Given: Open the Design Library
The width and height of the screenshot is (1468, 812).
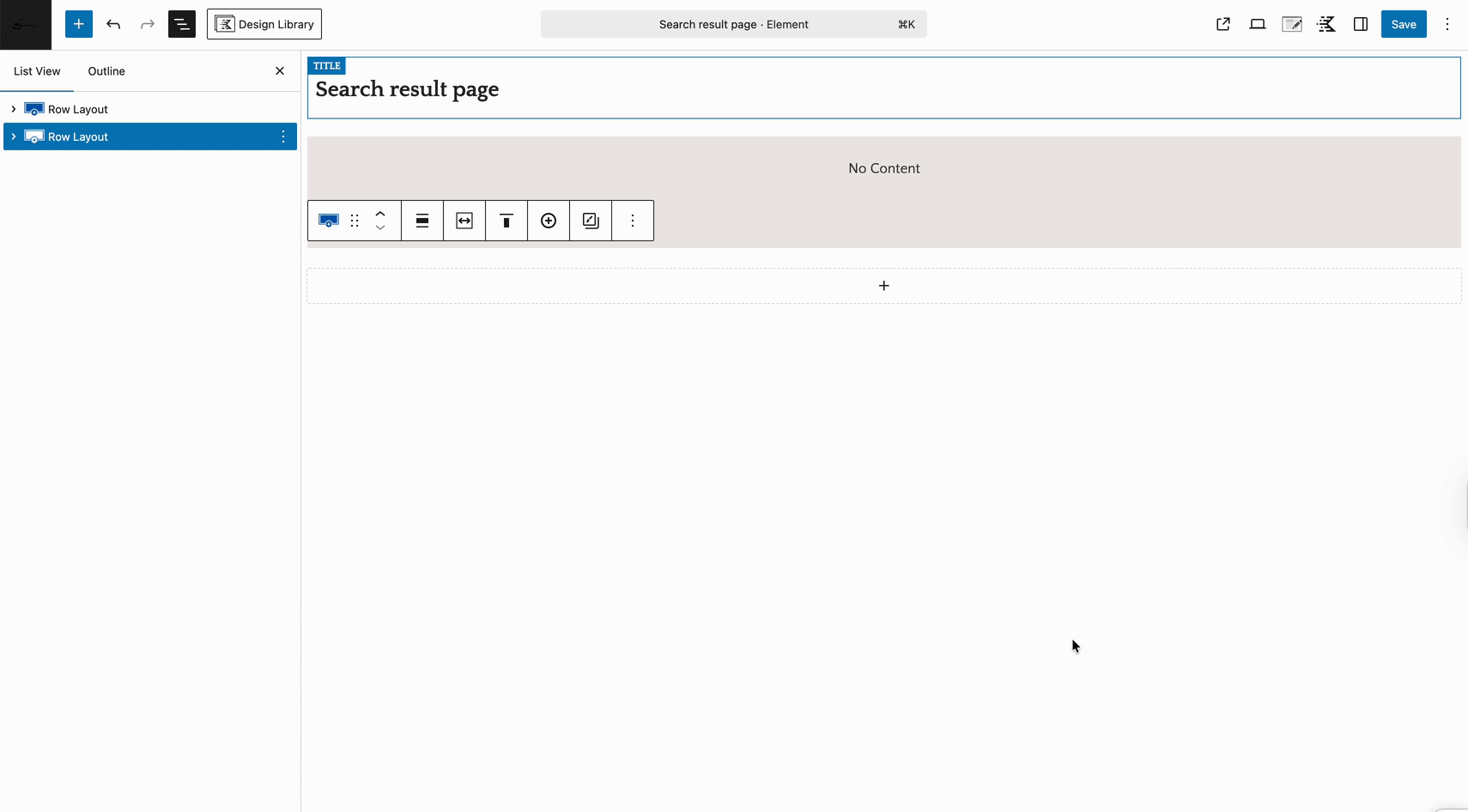Looking at the screenshot, I should pos(264,24).
